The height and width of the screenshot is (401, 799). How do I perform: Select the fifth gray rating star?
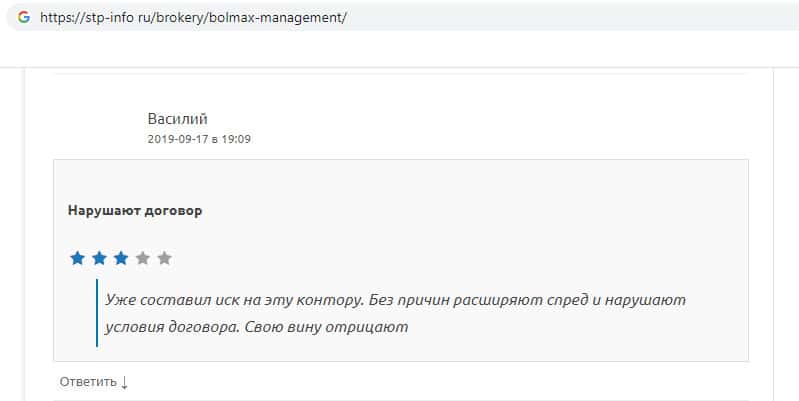(x=165, y=258)
